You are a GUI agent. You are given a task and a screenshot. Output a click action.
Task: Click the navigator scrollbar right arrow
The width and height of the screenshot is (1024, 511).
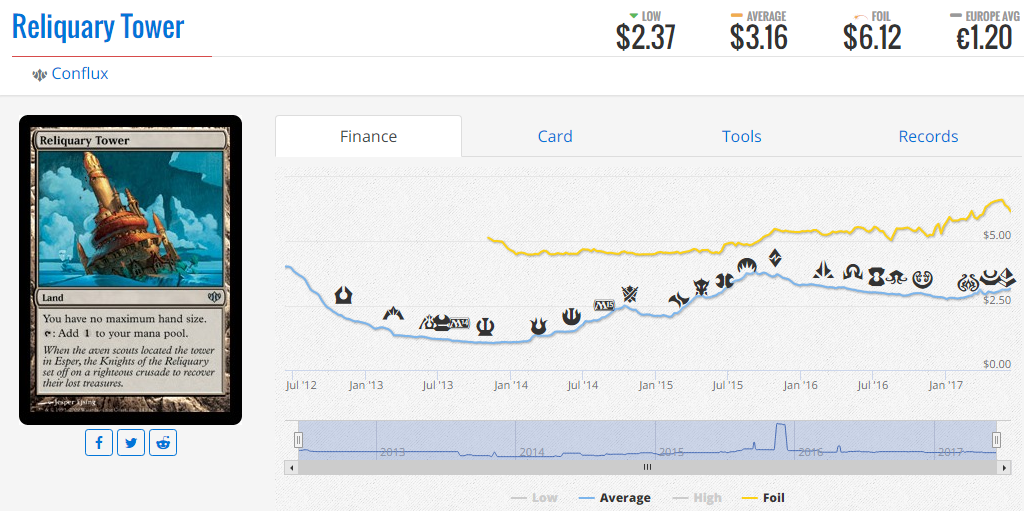[x=1004, y=467]
